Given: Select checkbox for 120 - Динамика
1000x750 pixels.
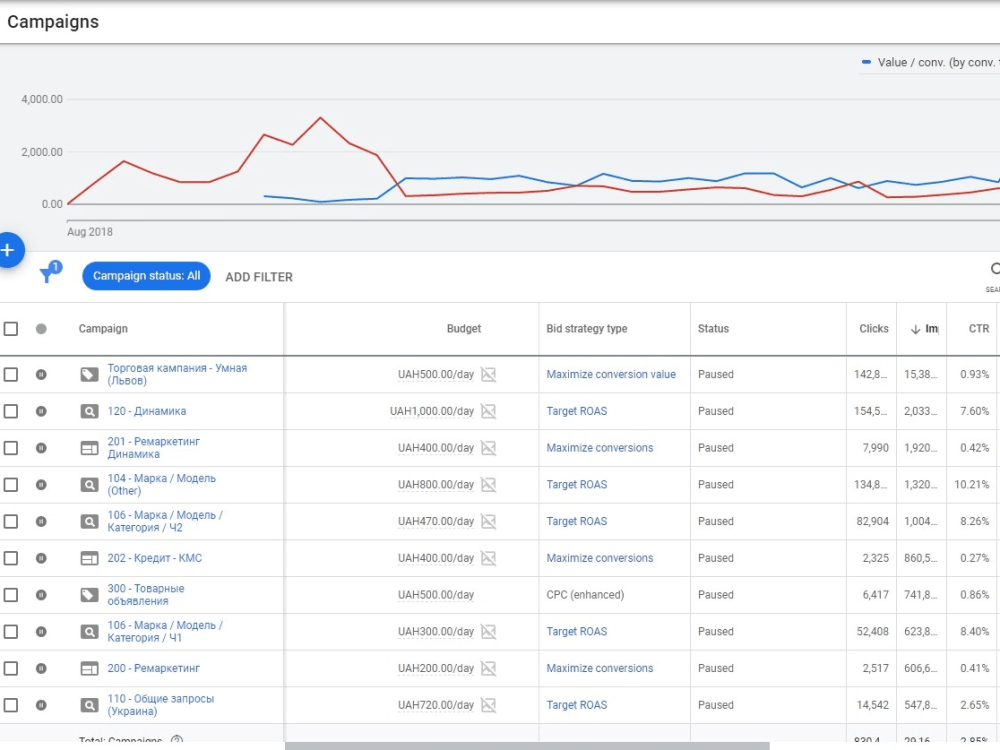Looking at the screenshot, I should [11, 411].
